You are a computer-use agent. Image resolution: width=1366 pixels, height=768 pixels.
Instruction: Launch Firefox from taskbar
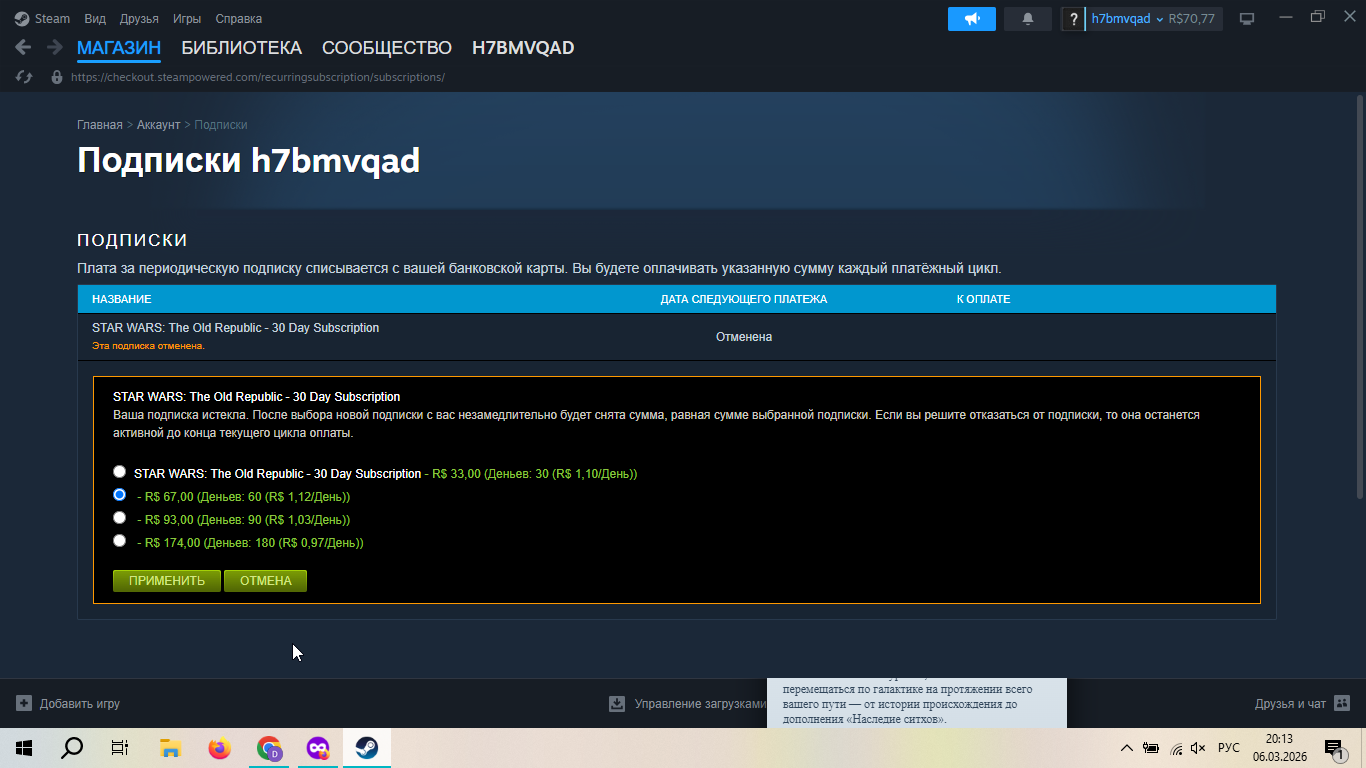219,748
